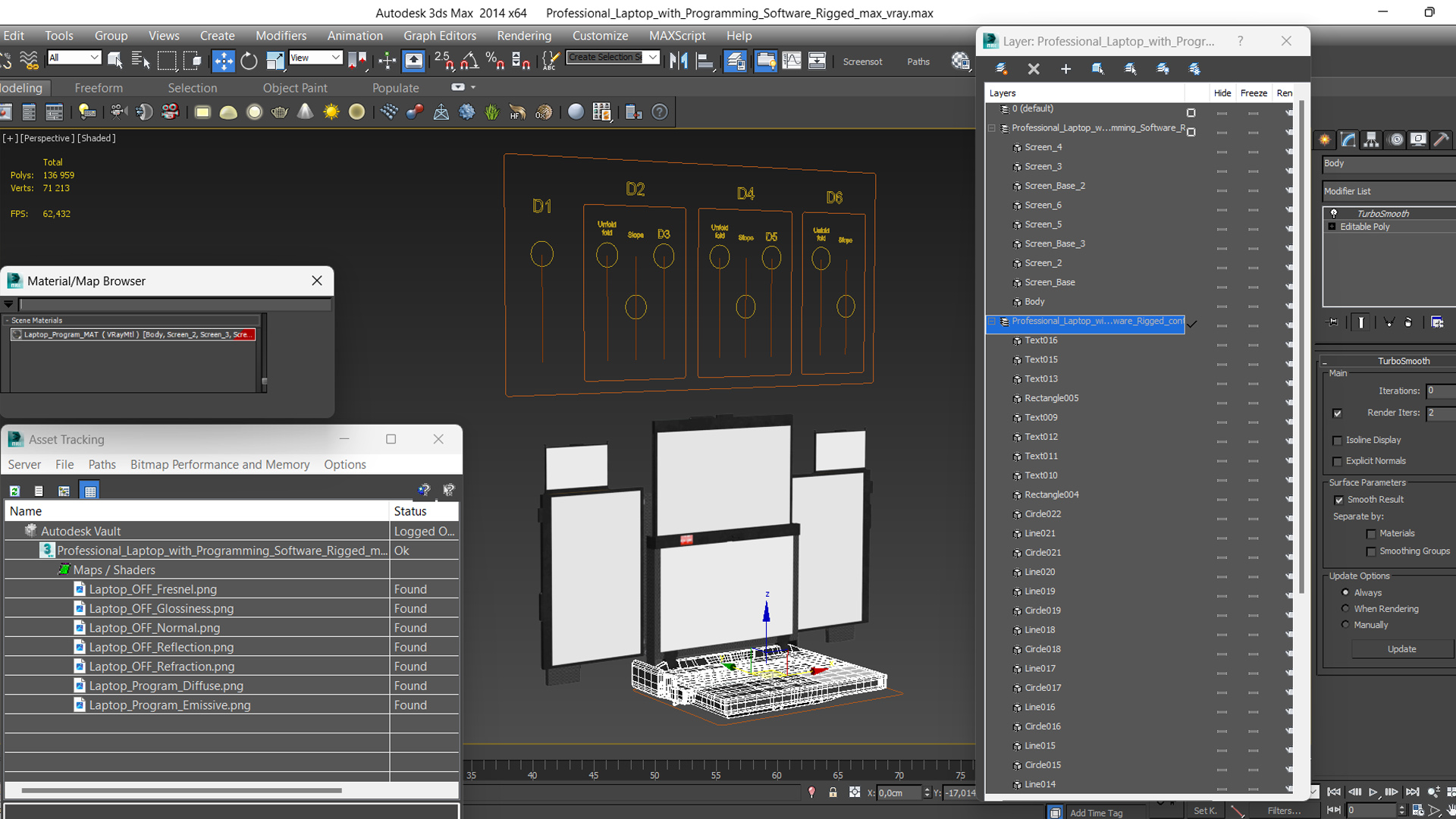The width and height of the screenshot is (1456, 819).
Task: Click the sun light icon in ribbon
Action: click(331, 112)
